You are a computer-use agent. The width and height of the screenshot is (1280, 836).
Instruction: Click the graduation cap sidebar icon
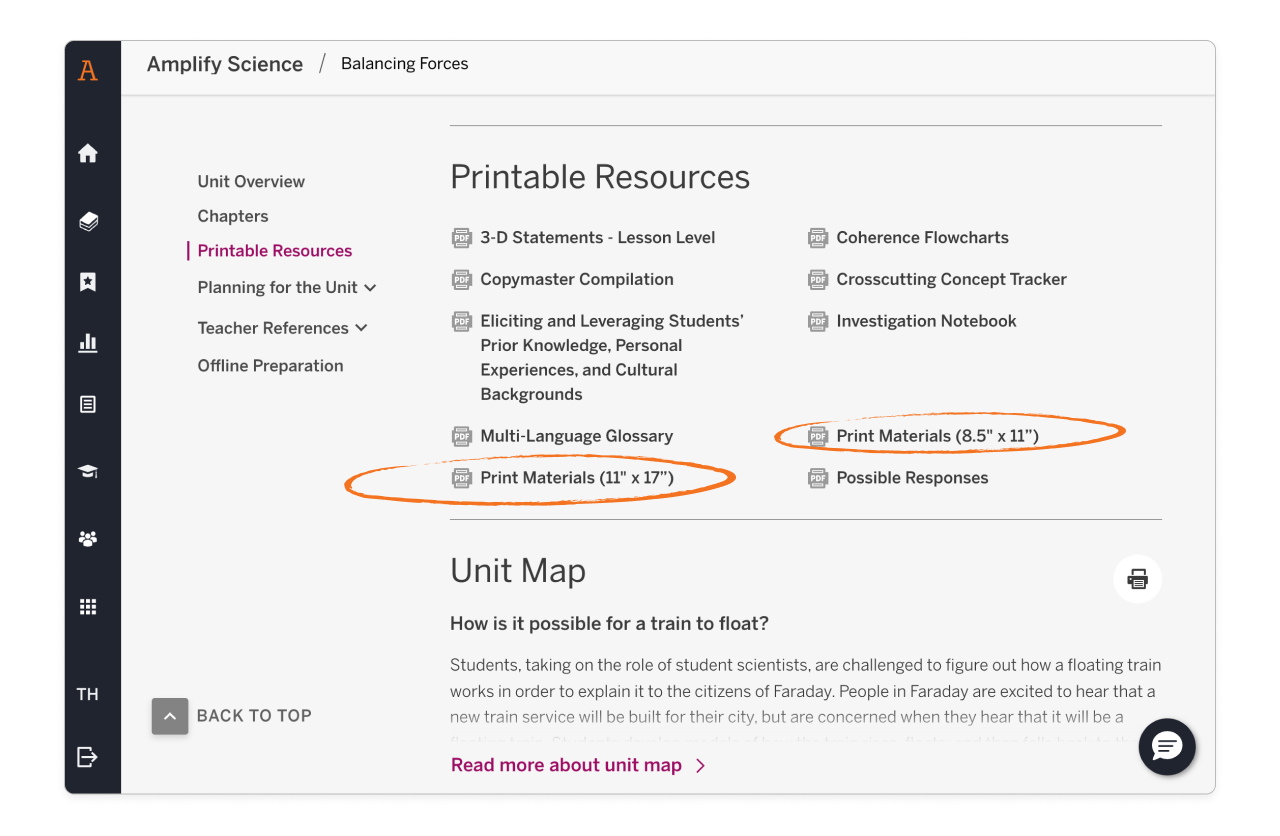pos(88,471)
